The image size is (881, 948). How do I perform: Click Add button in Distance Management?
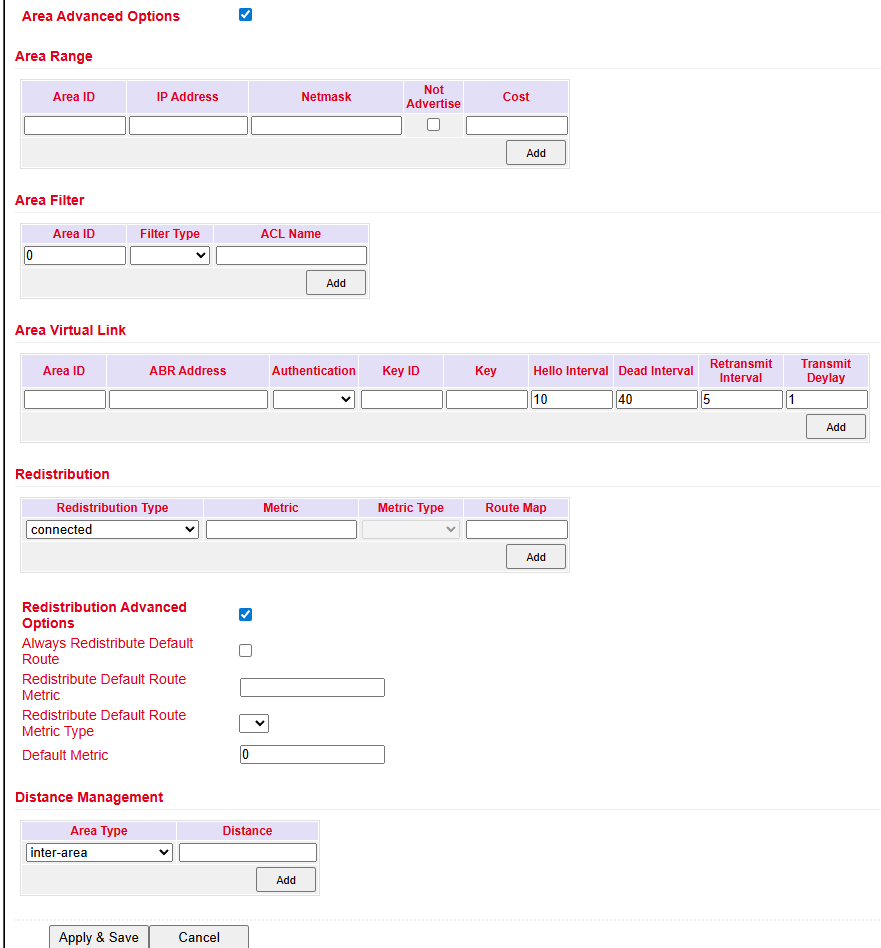tap(286, 880)
